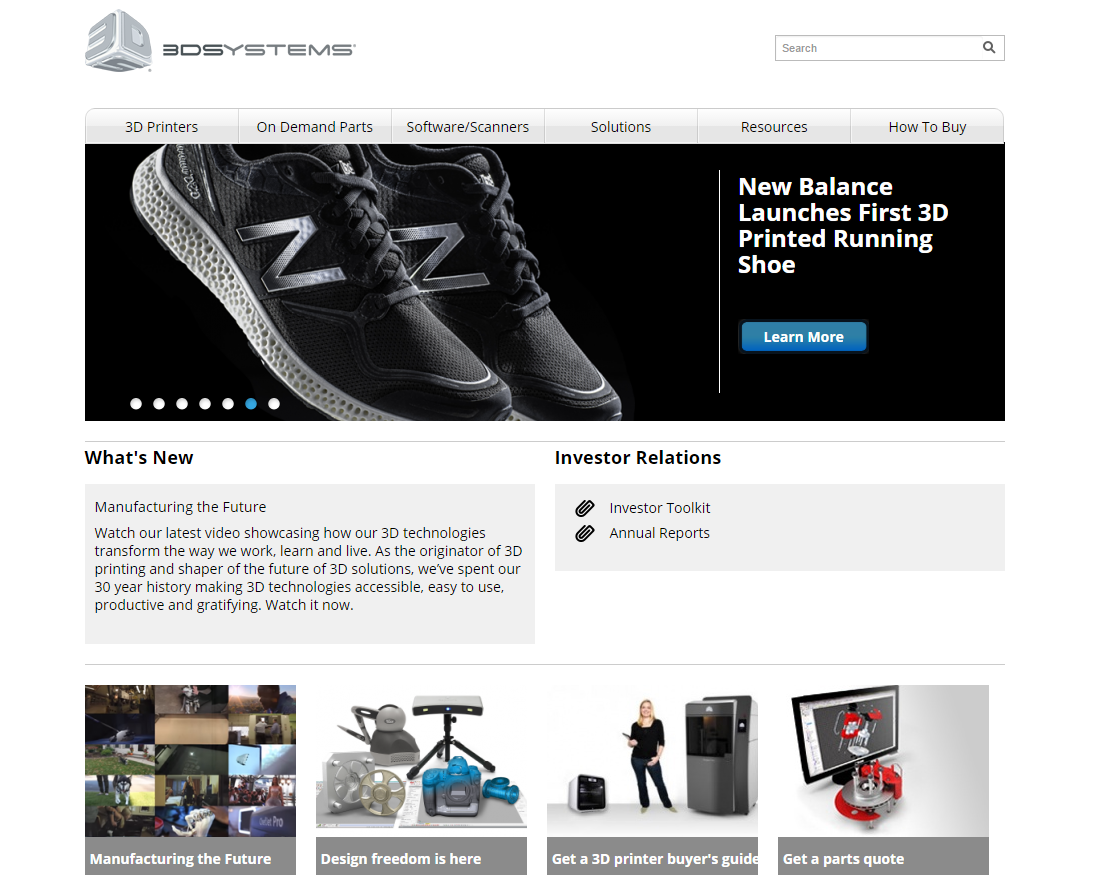Image resolution: width=1097 pixels, height=881 pixels.
Task: Select the last carousel slide dot
Action: click(274, 404)
